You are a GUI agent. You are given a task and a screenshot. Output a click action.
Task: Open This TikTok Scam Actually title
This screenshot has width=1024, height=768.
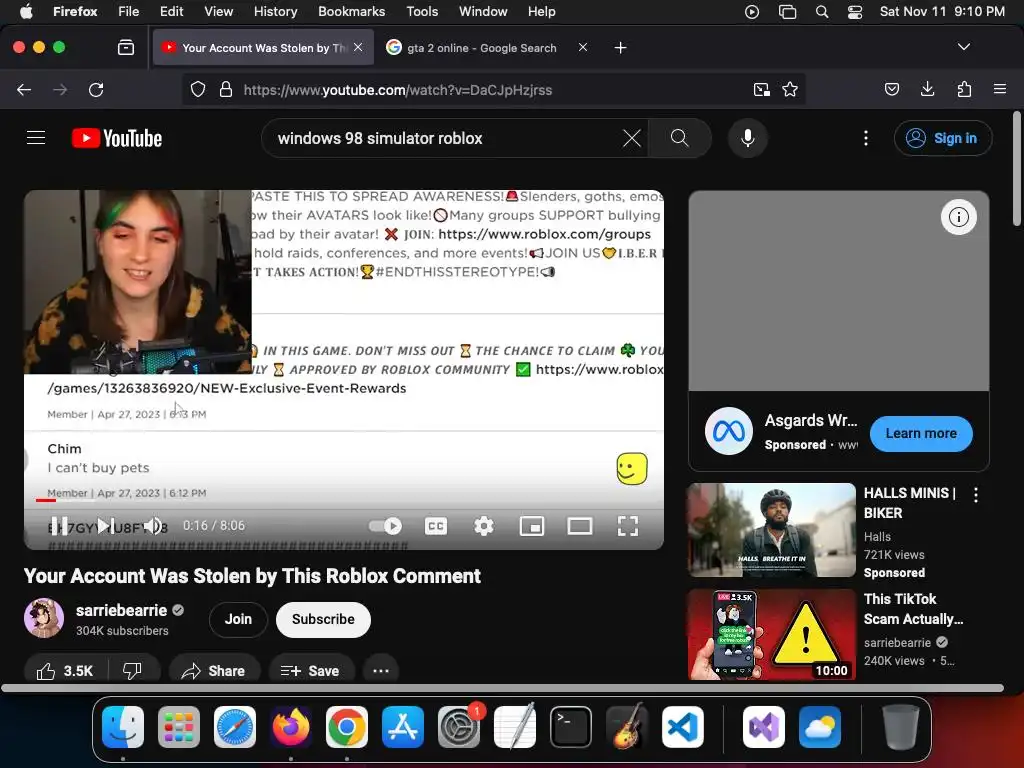(913, 609)
